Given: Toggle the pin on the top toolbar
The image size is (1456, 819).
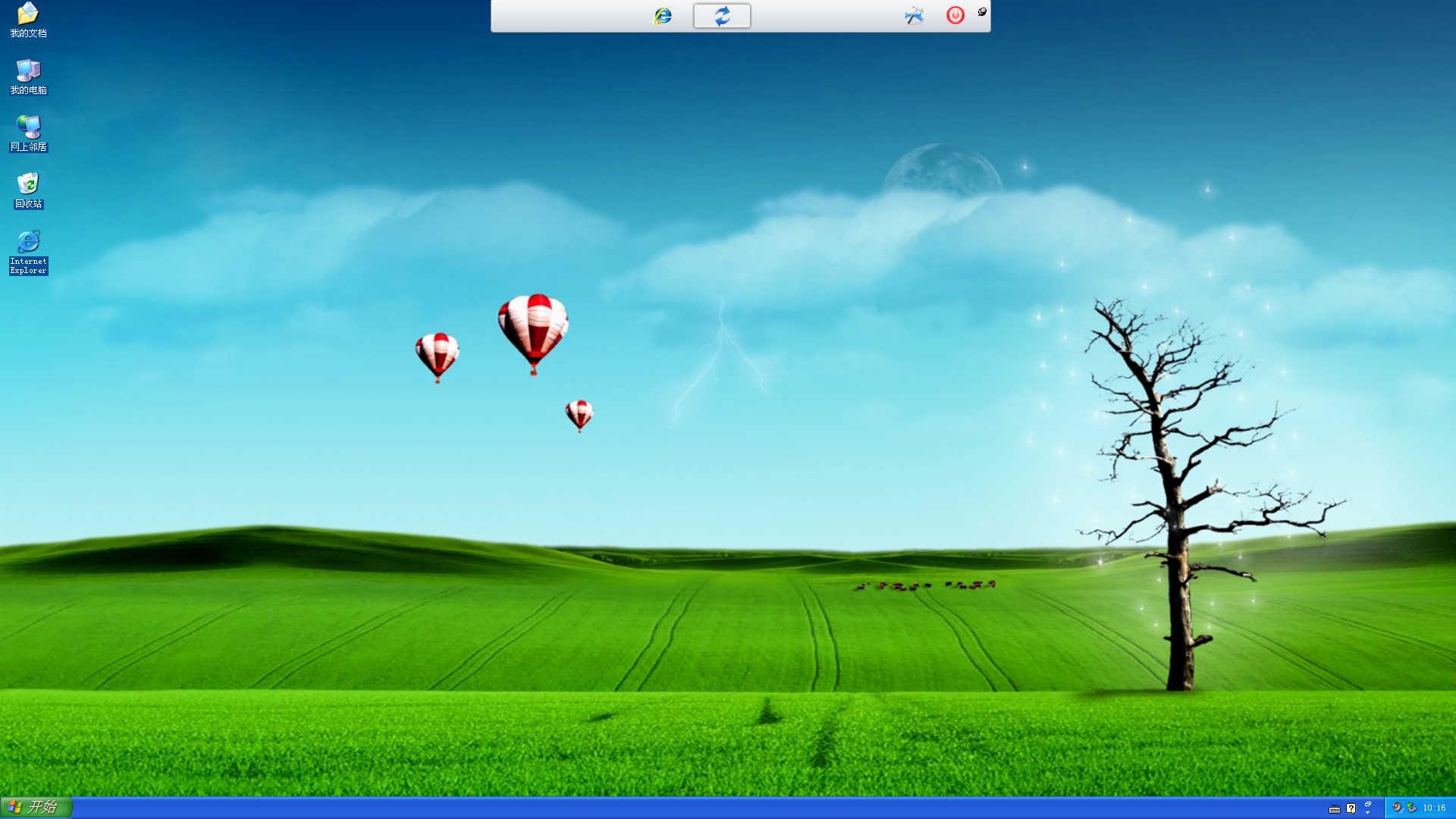Looking at the screenshot, I should click(x=982, y=11).
